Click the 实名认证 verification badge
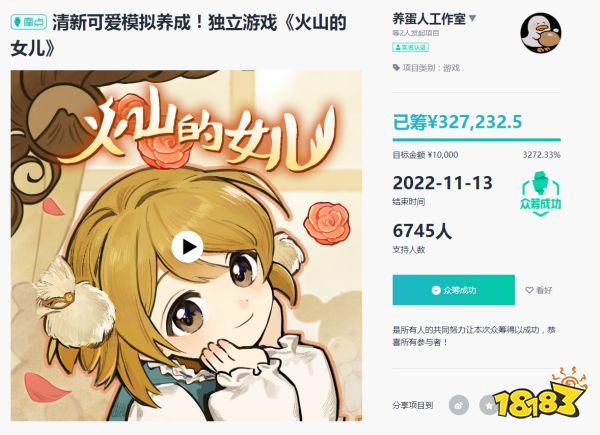The image size is (600, 435). tap(410, 47)
